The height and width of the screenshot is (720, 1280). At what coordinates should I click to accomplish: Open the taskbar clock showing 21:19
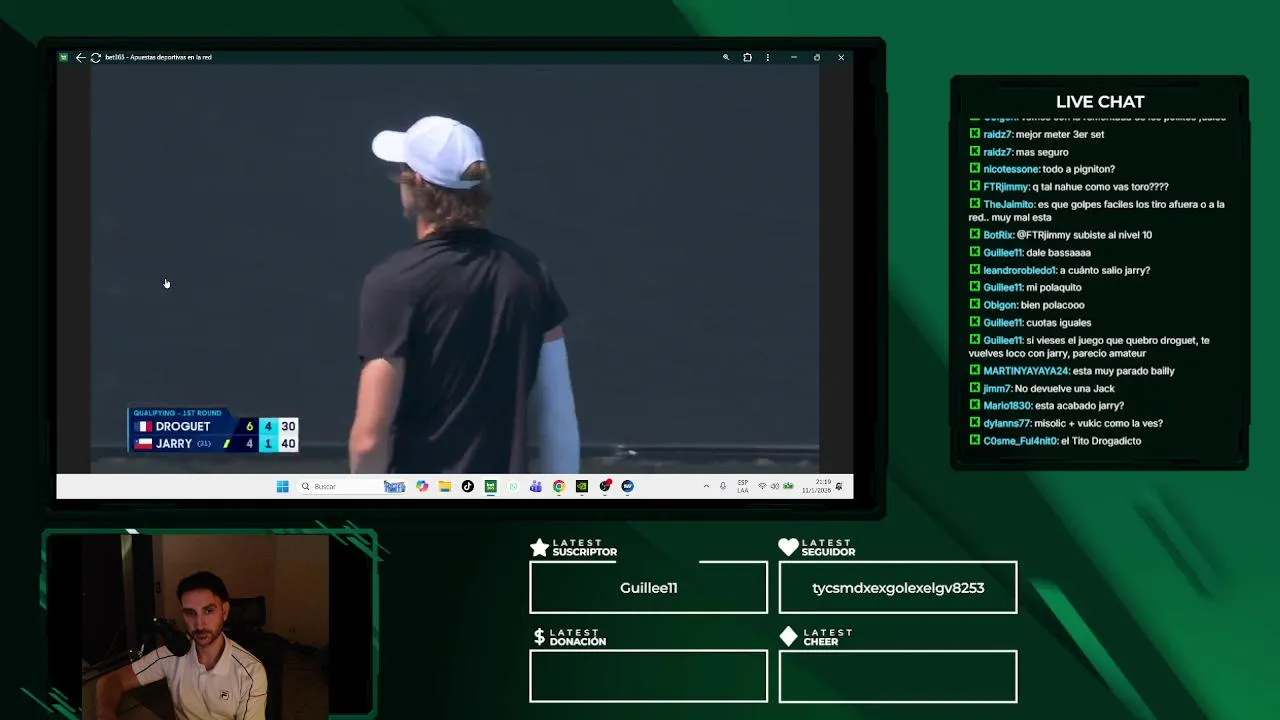point(816,486)
